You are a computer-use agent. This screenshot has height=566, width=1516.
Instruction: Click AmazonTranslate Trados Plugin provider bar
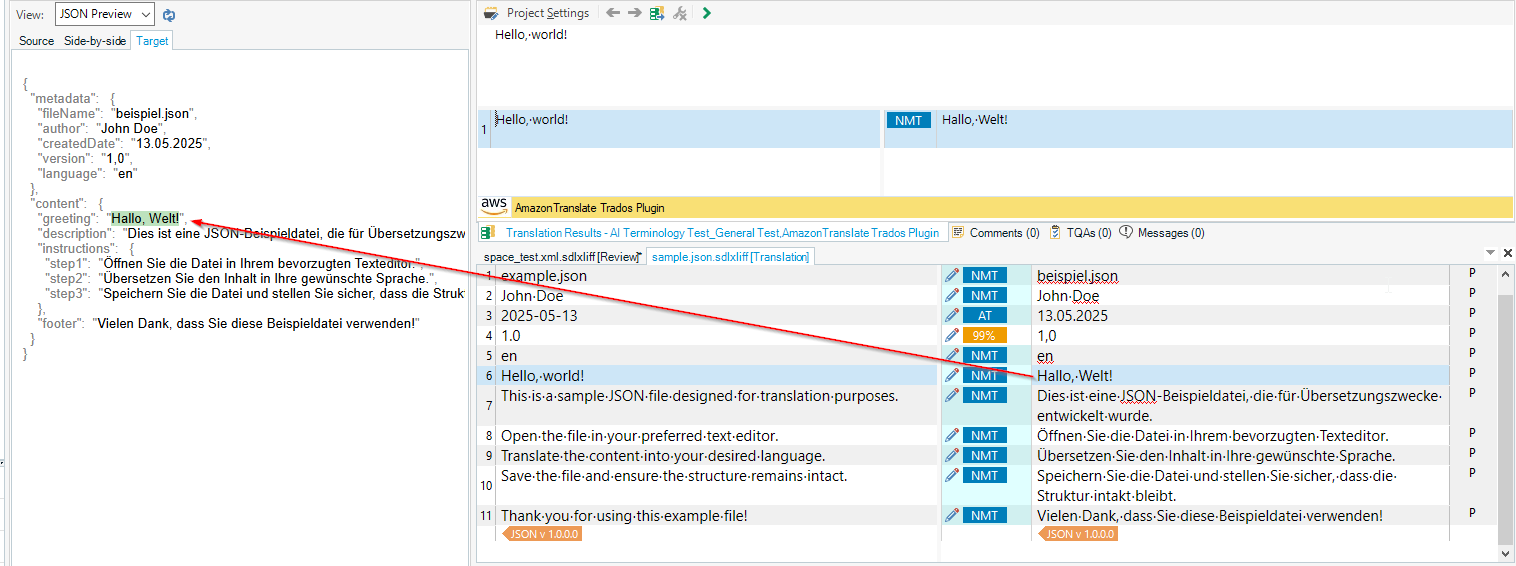click(995, 207)
